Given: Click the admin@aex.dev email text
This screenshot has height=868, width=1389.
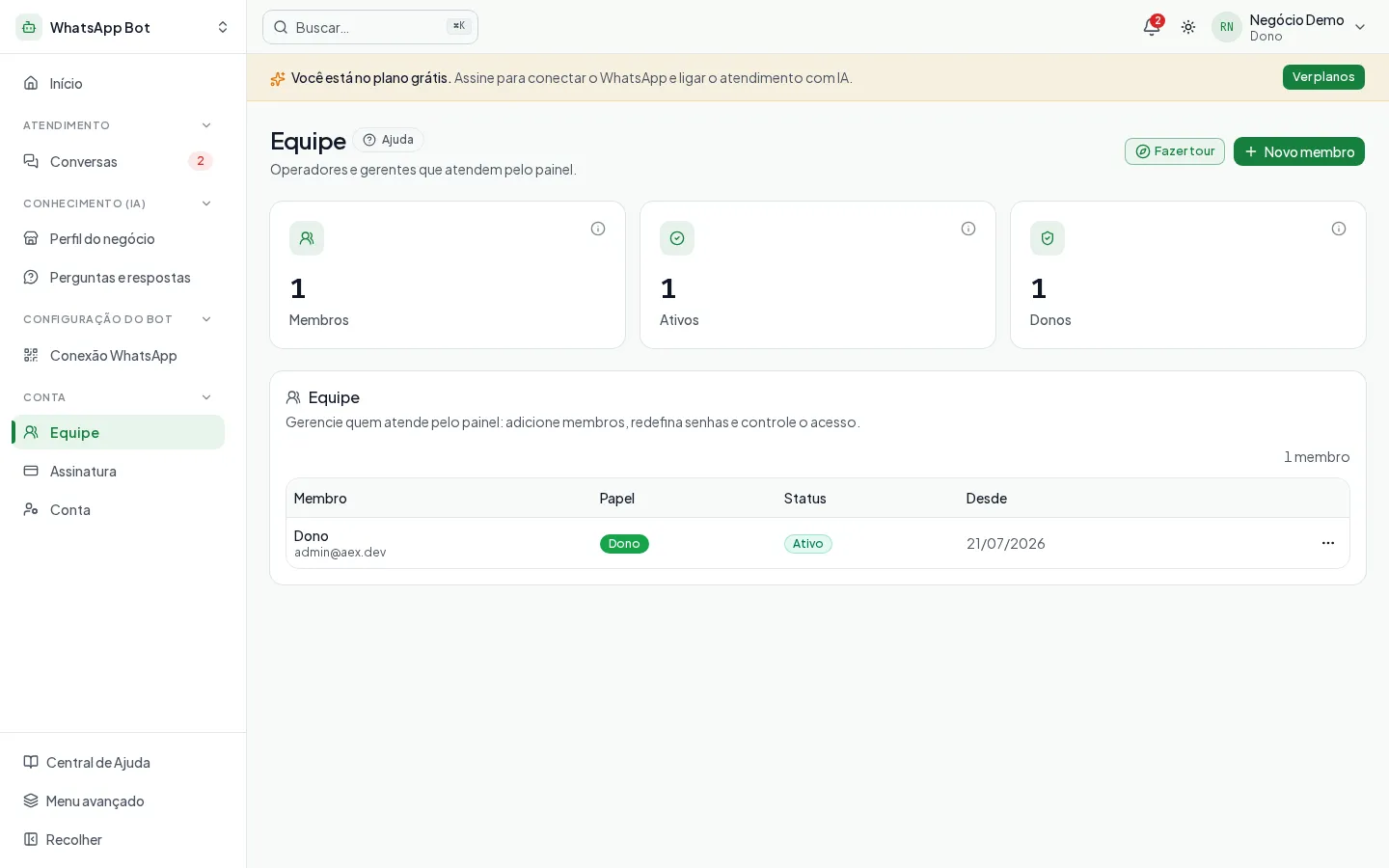Looking at the screenshot, I should 340,553.
